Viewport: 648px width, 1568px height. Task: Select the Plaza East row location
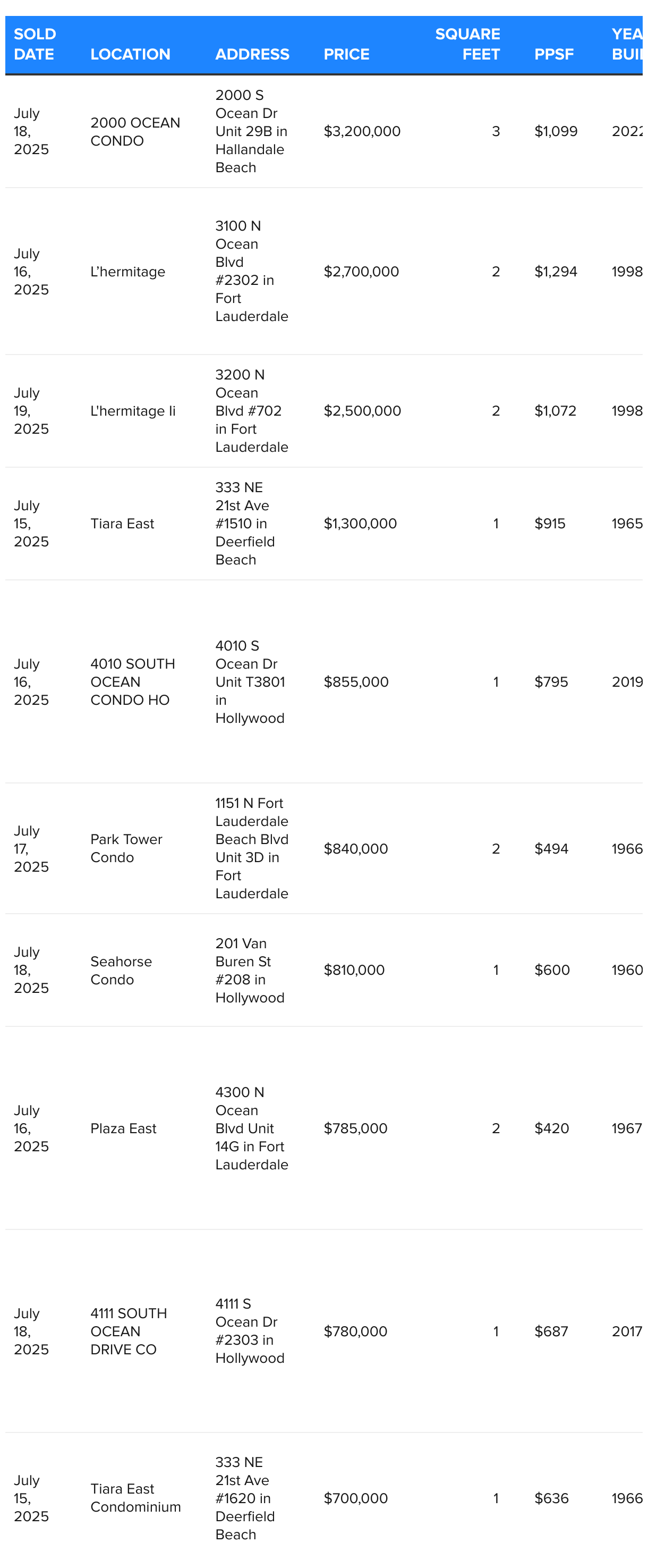[x=123, y=1128]
